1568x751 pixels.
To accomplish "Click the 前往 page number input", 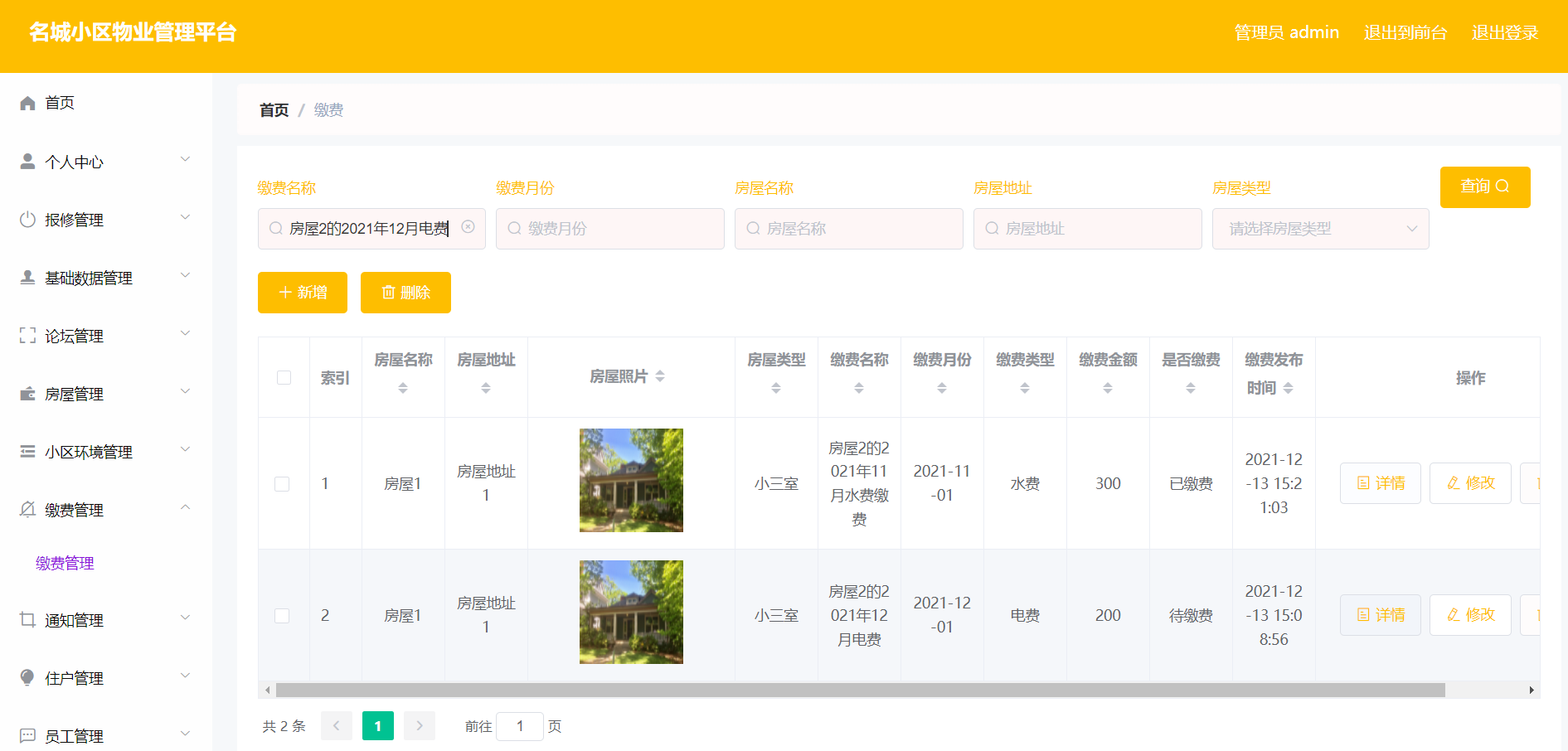I will coord(520,726).
